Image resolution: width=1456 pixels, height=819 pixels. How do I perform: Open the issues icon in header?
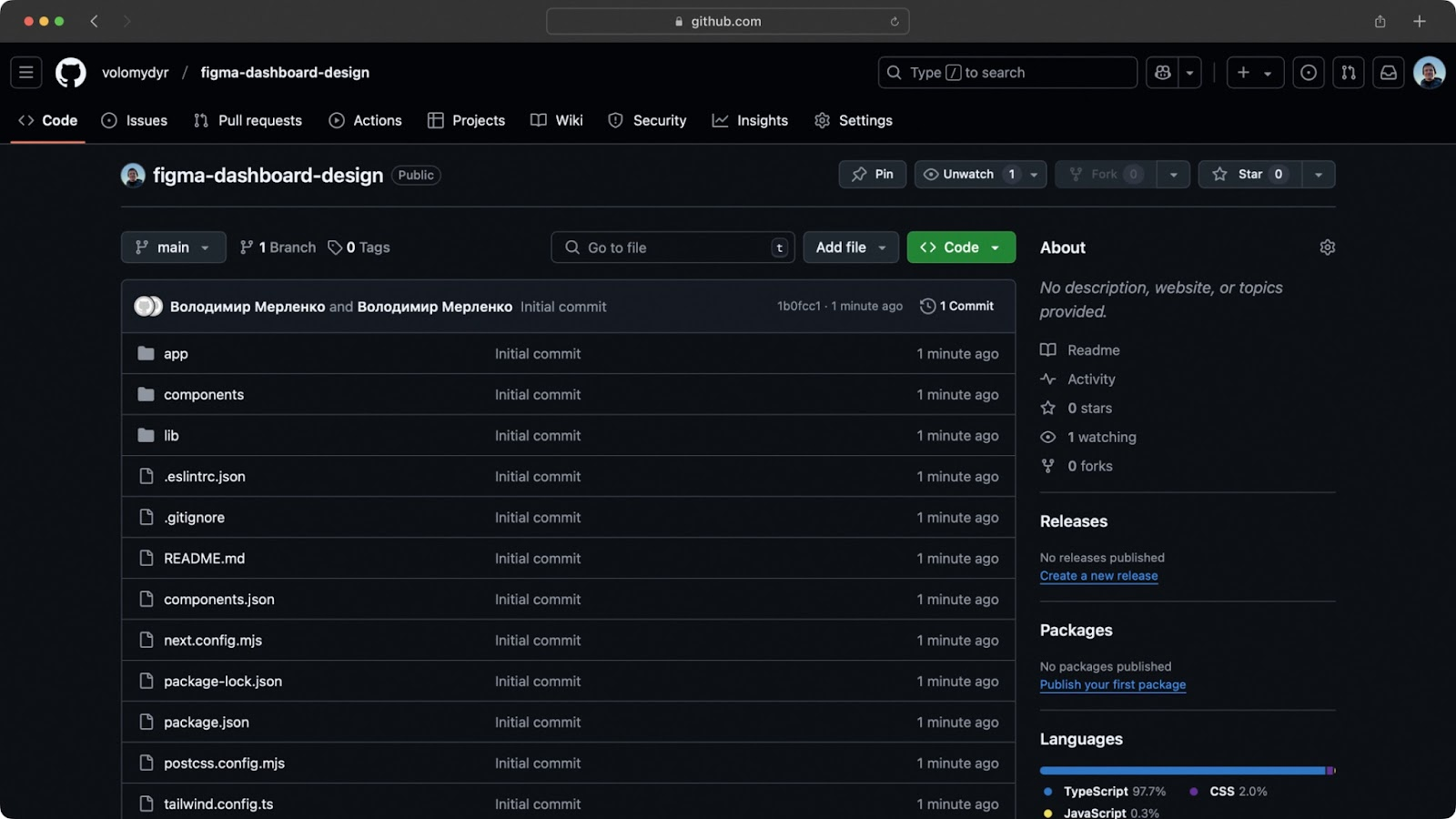1309,73
